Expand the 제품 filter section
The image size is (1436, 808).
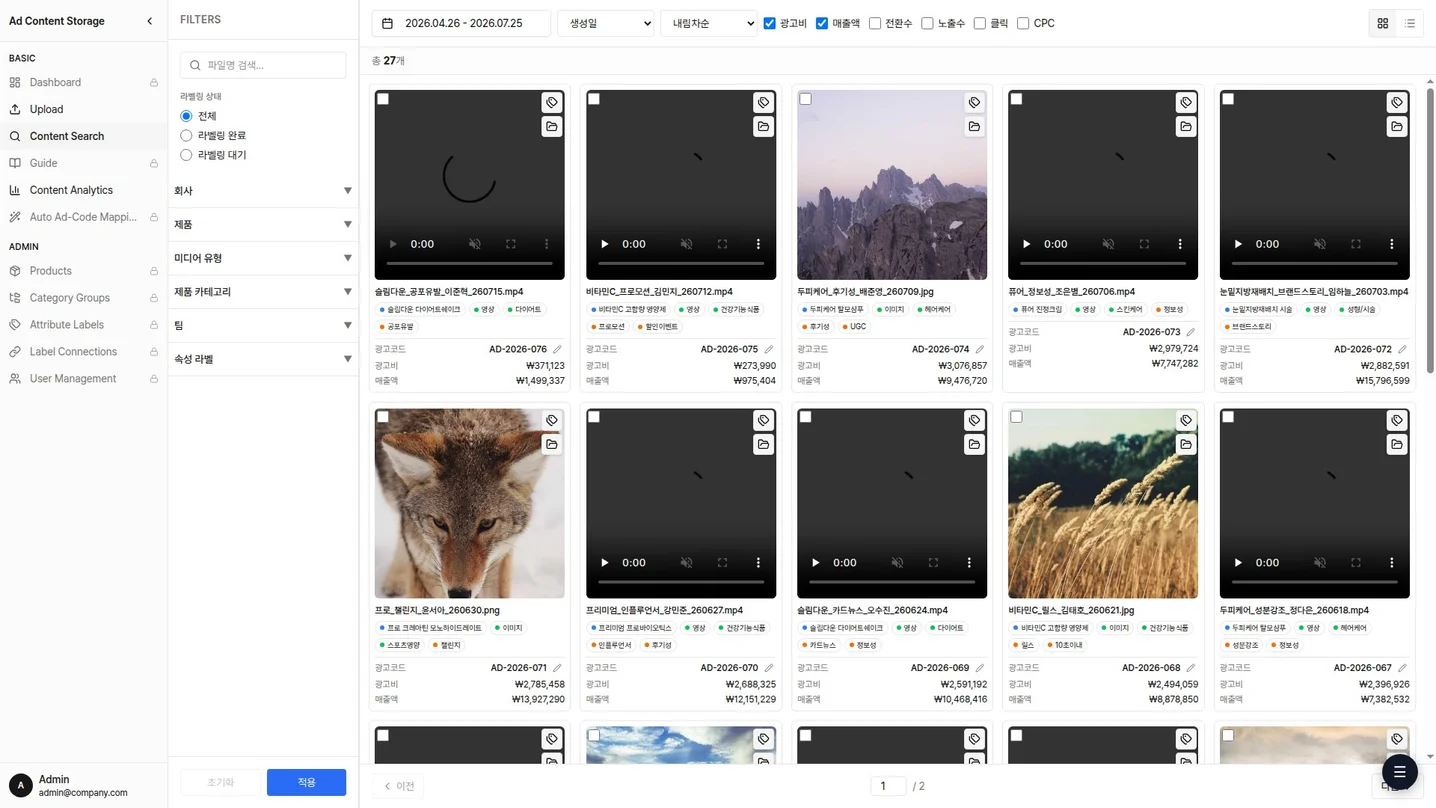coord(263,224)
